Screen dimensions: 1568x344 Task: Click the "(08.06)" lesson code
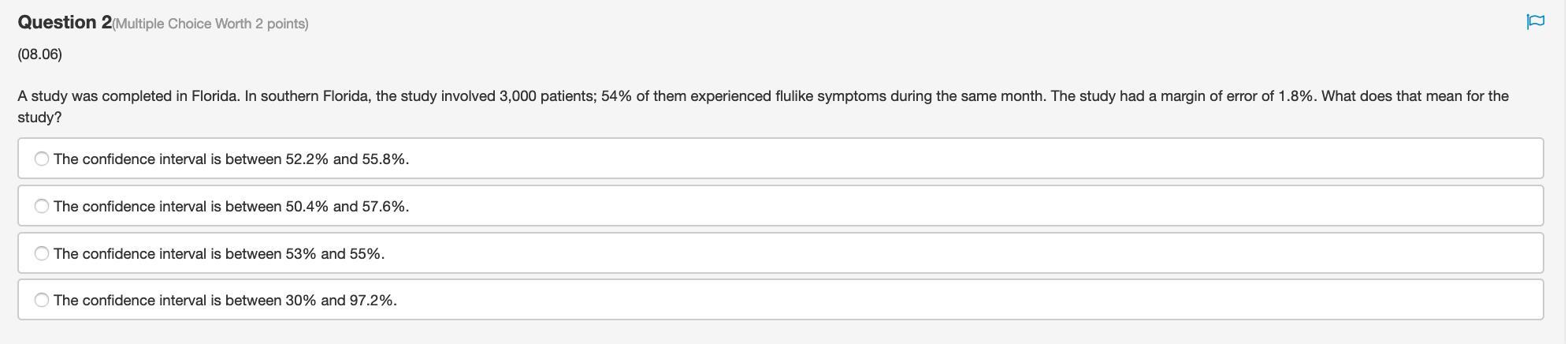pos(39,54)
